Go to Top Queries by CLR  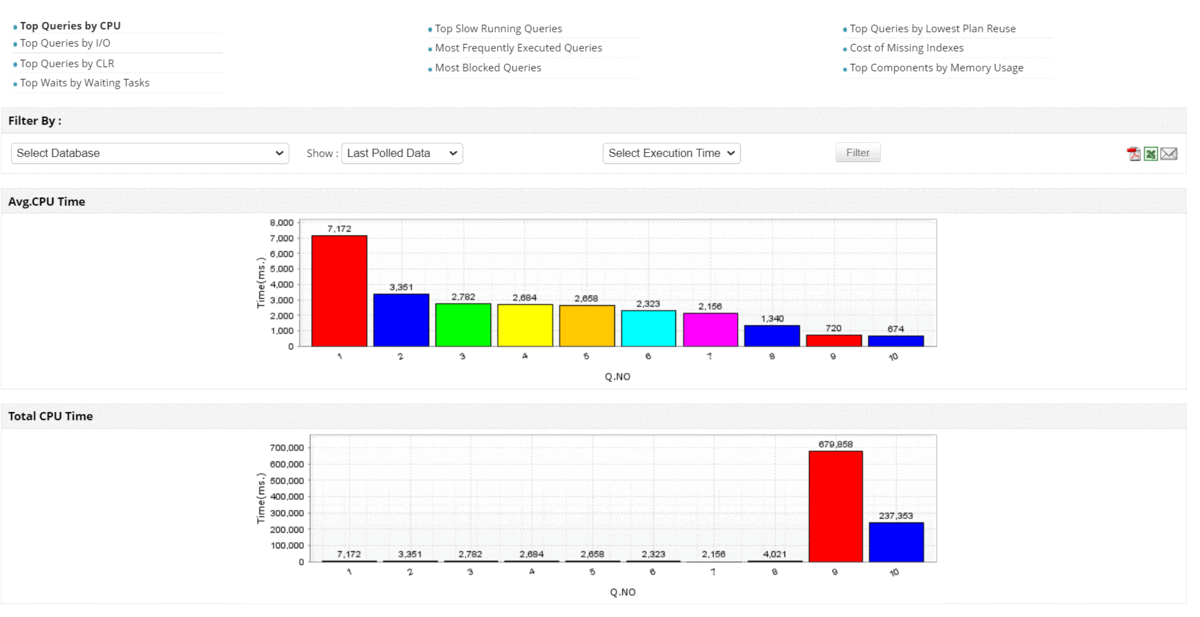[67, 63]
